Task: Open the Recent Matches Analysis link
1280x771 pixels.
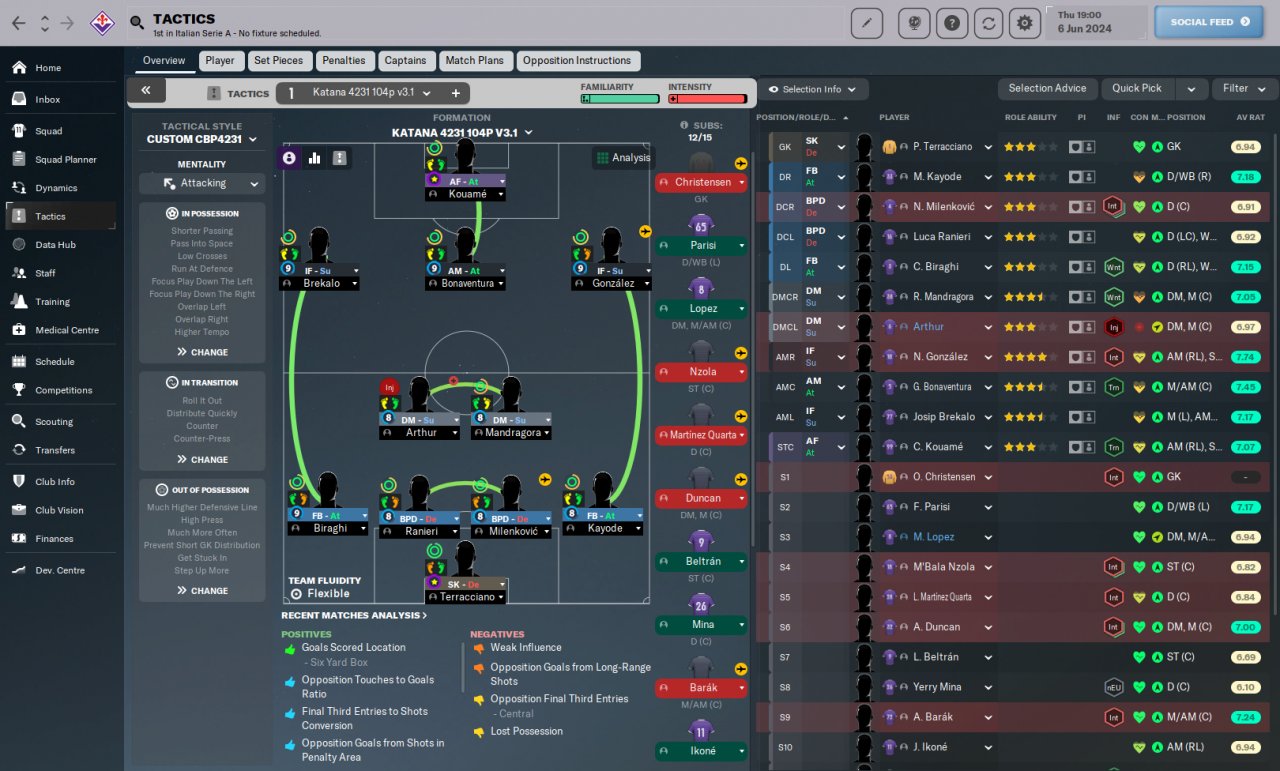Action: click(354, 616)
